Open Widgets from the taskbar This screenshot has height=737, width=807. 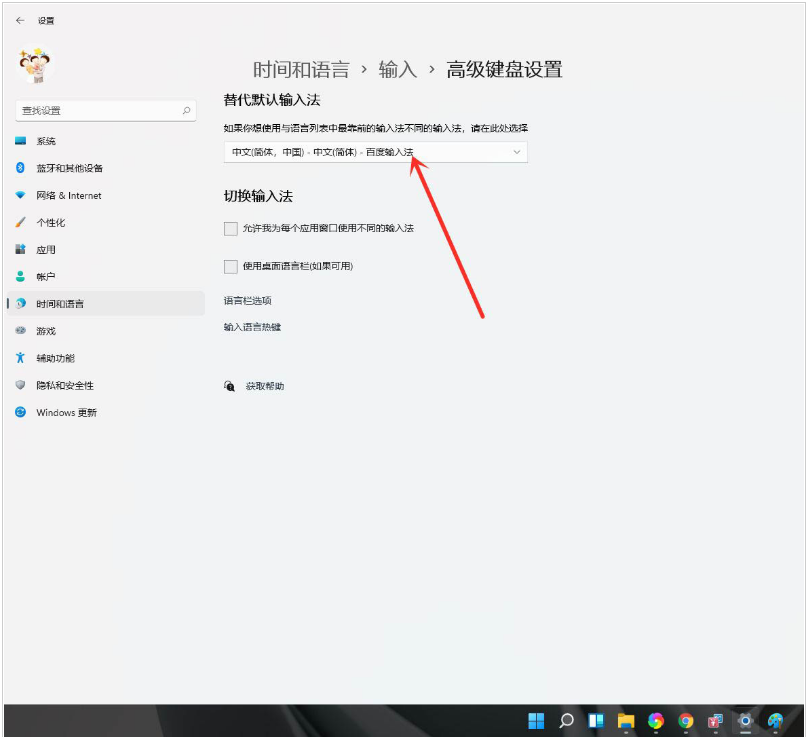pos(596,721)
